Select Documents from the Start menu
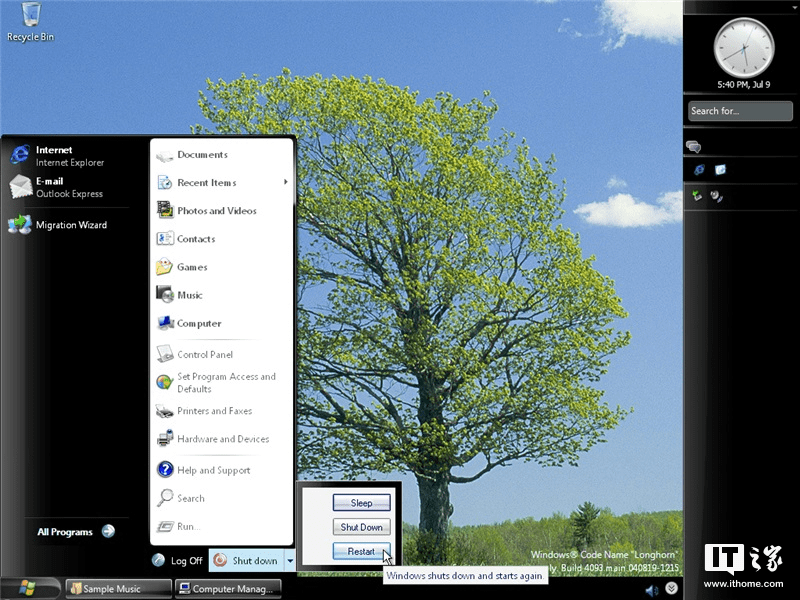 [203, 155]
